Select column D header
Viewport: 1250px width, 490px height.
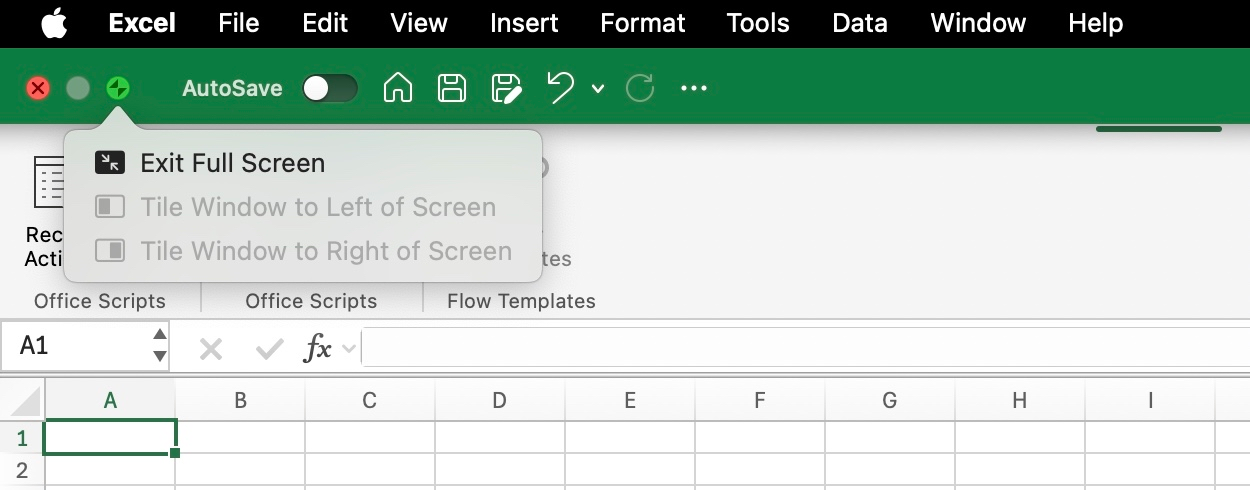500,401
